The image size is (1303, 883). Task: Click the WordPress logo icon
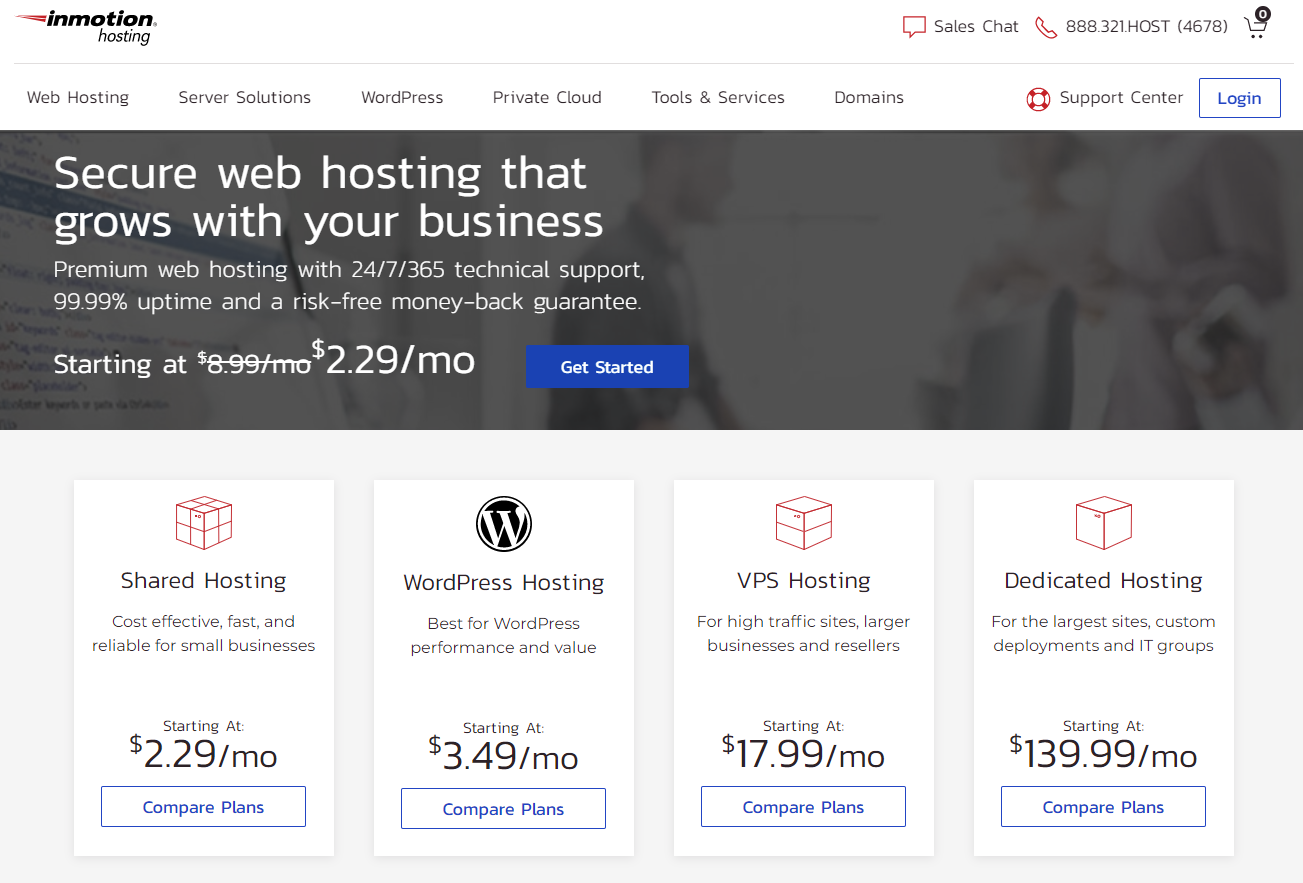pos(504,524)
